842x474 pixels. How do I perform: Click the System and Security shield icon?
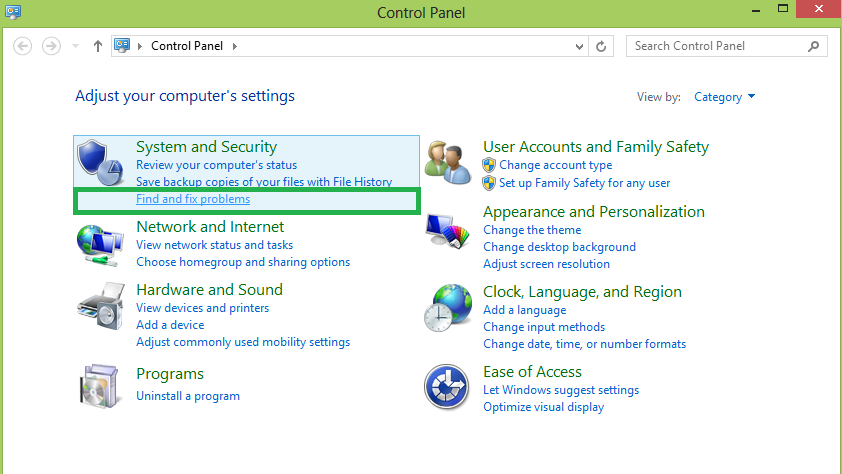100,162
